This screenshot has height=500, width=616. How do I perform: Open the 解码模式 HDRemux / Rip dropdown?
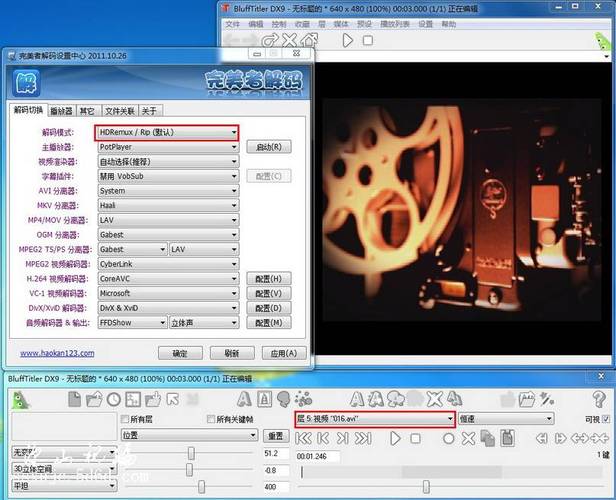click(167, 132)
